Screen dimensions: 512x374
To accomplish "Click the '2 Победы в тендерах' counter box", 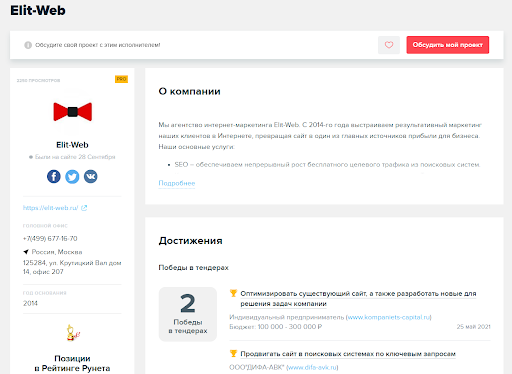I will coord(188,314).
